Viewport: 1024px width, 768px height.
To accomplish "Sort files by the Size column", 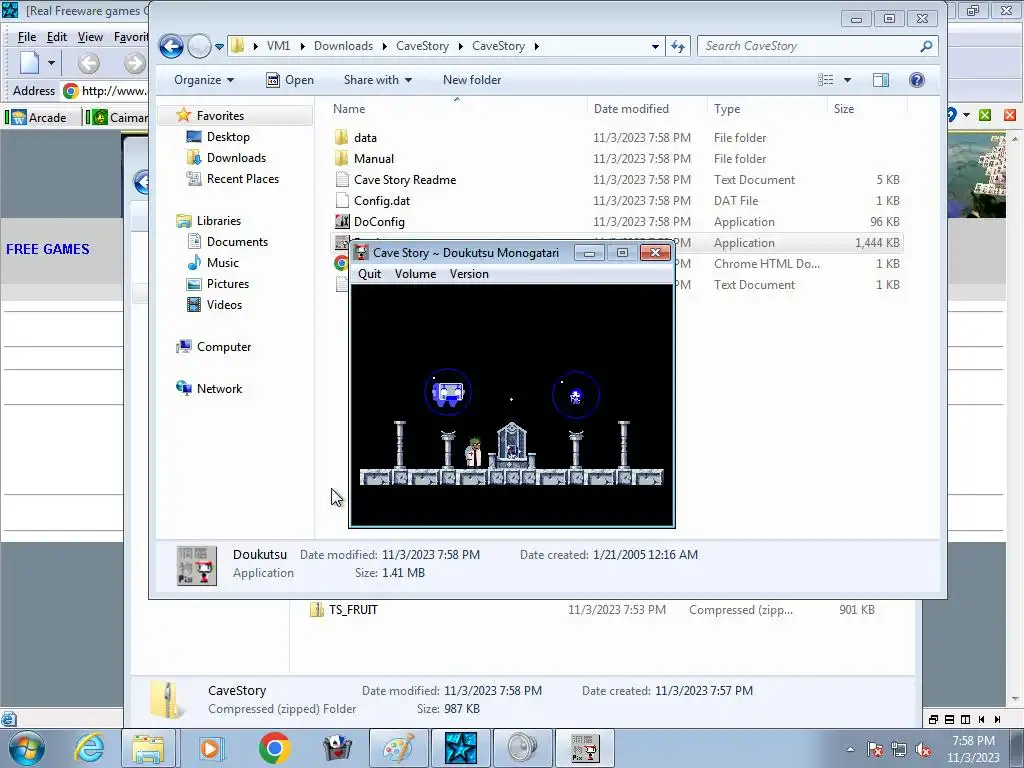I will (844, 108).
